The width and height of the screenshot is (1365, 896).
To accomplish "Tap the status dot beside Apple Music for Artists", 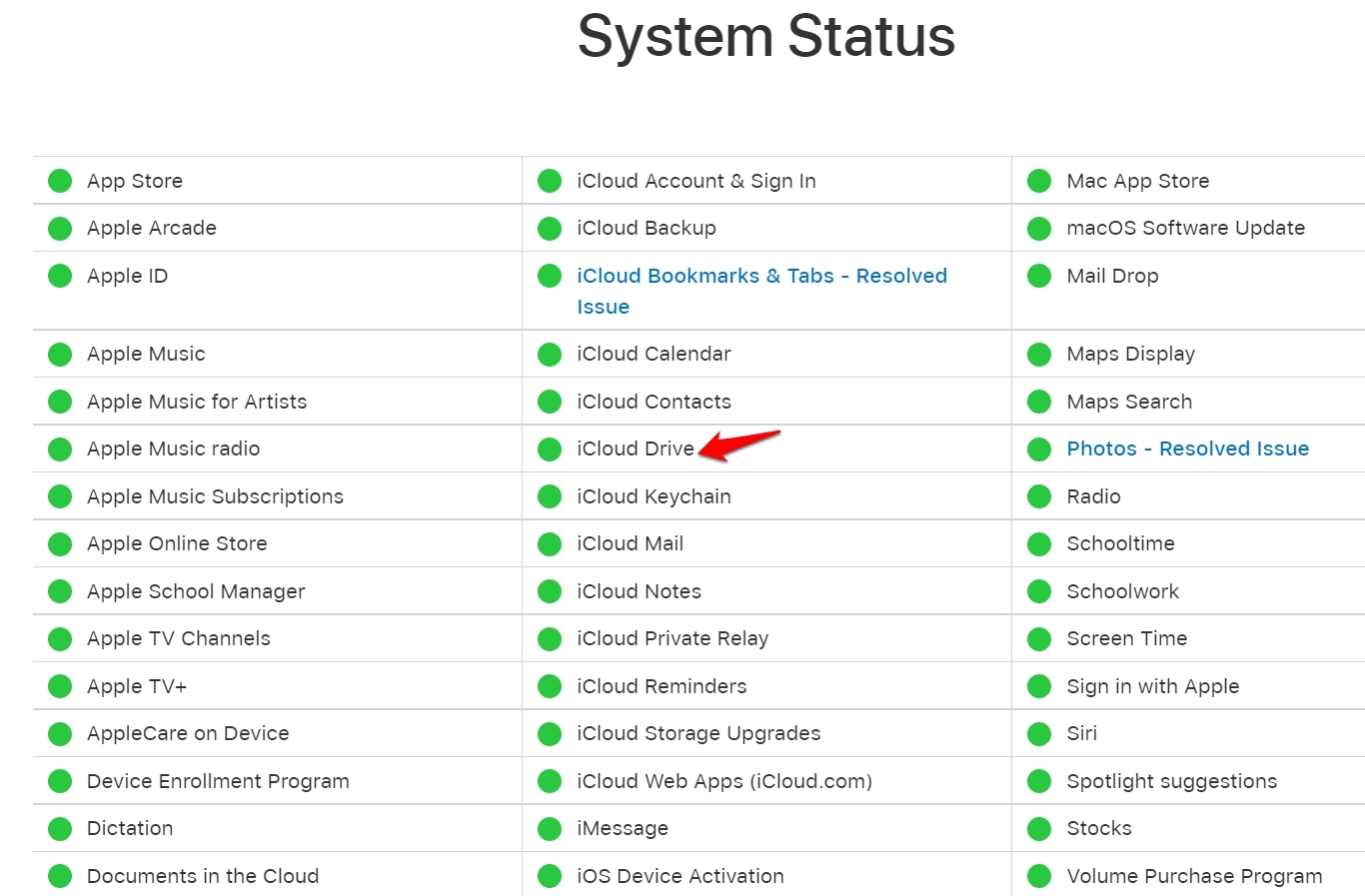I will (x=60, y=402).
